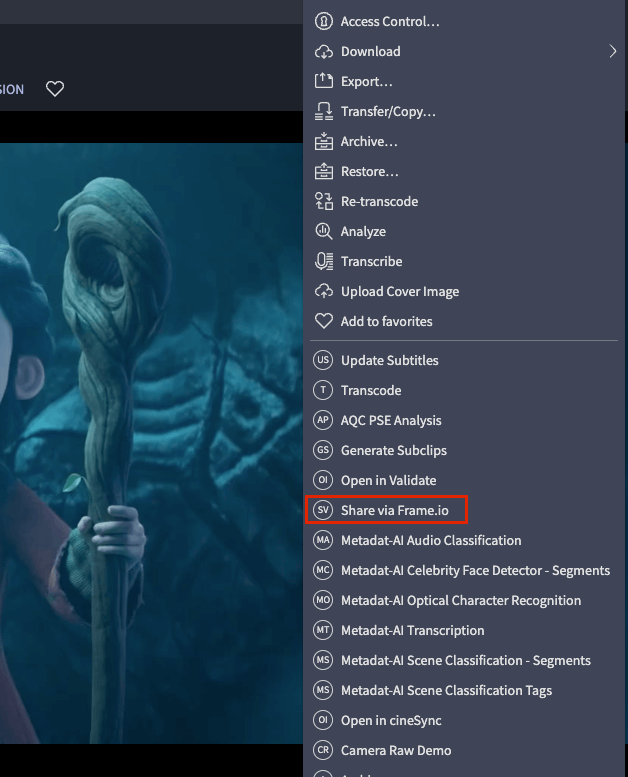Screen dimensions: 628x777
Task: Click the US badge for Update Subtitles
Action: tap(323, 360)
